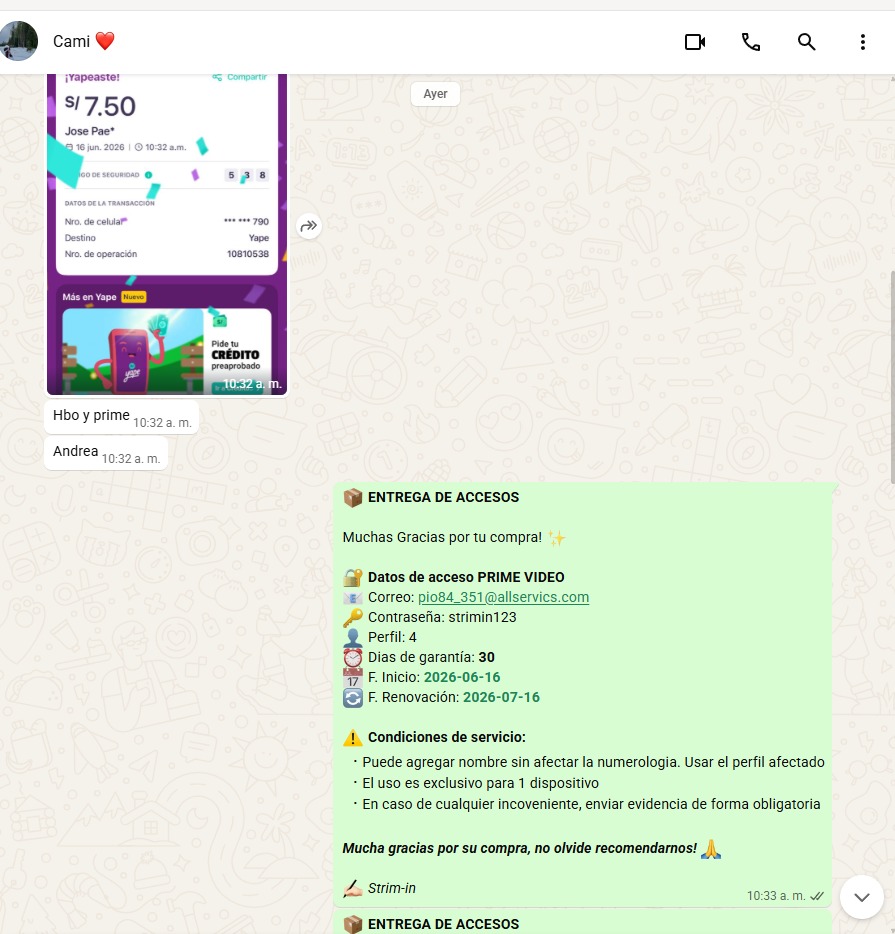Search within the Cami chat
The image size is (895, 934).
(x=806, y=42)
